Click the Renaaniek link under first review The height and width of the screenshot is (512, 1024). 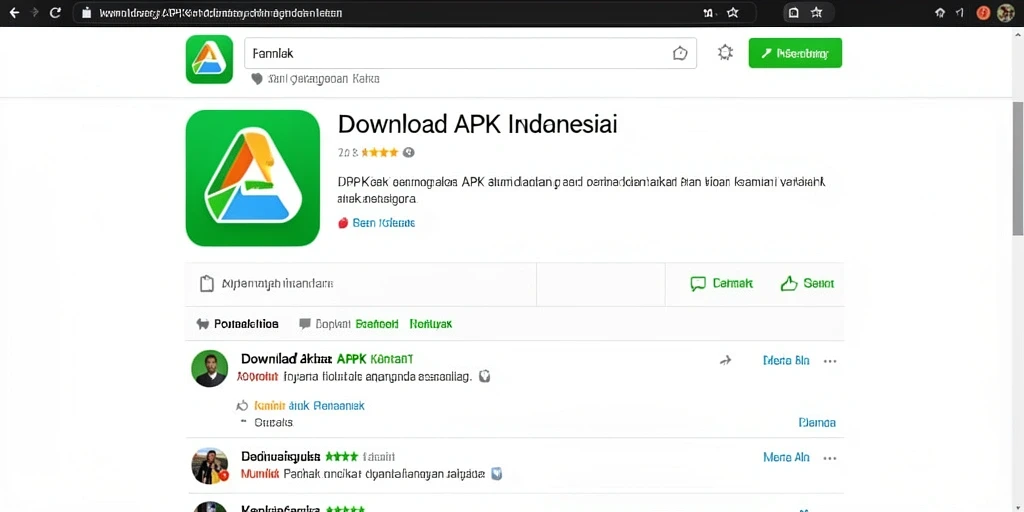point(339,406)
